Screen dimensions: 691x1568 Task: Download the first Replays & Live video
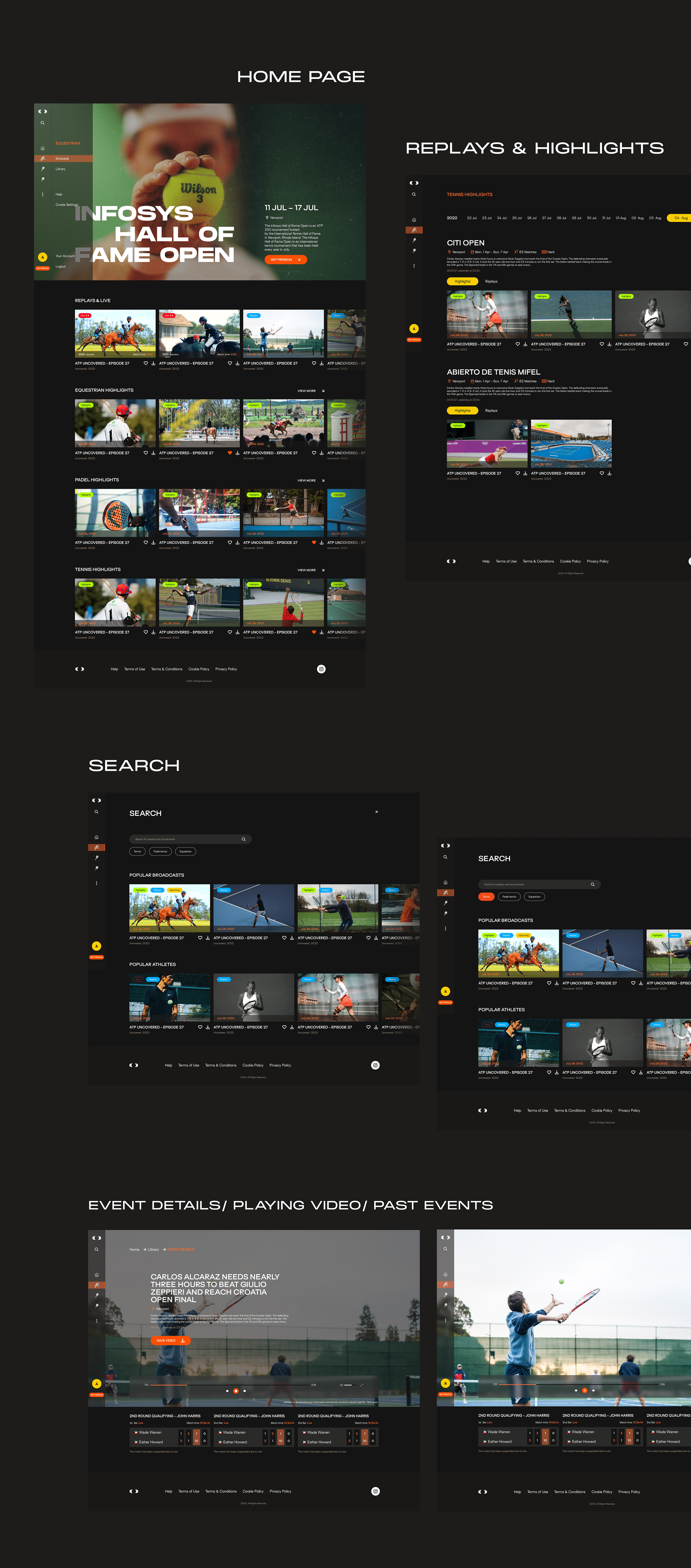[x=154, y=363]
